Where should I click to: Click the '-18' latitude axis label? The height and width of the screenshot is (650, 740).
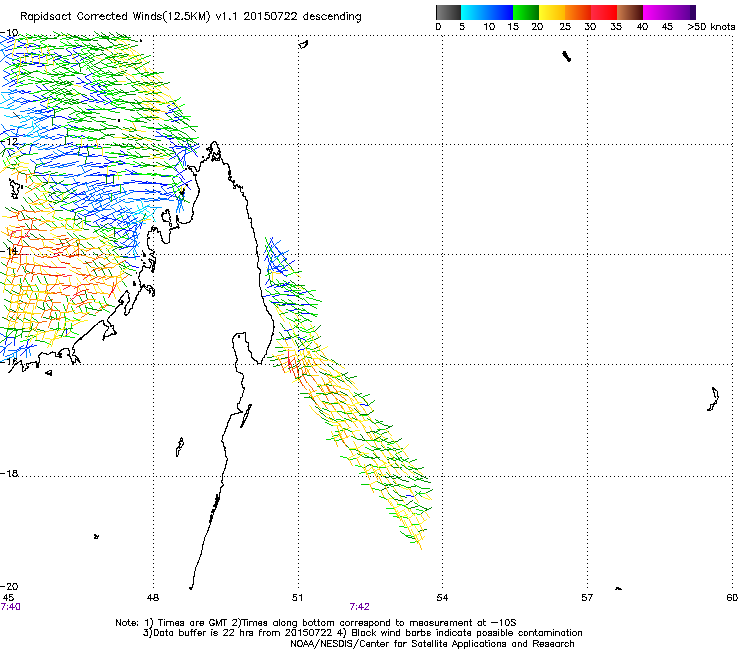[9, 473]
